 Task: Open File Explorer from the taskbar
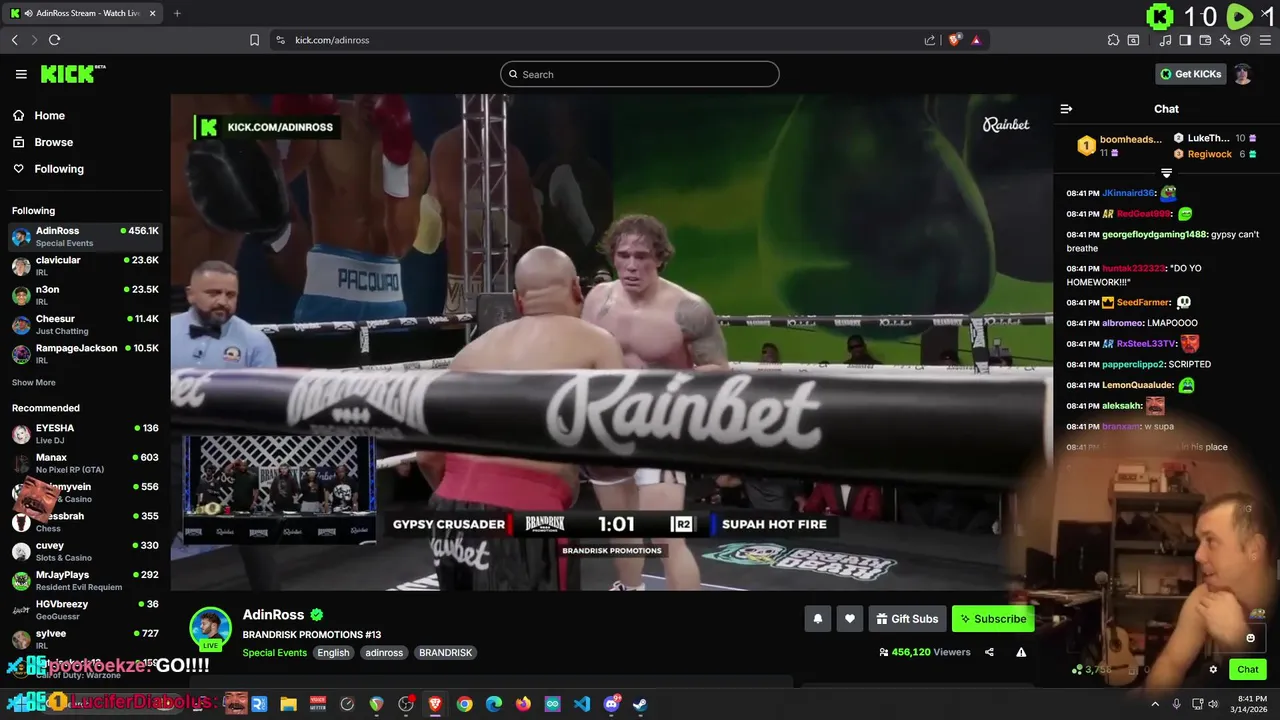tap(288, 704)
